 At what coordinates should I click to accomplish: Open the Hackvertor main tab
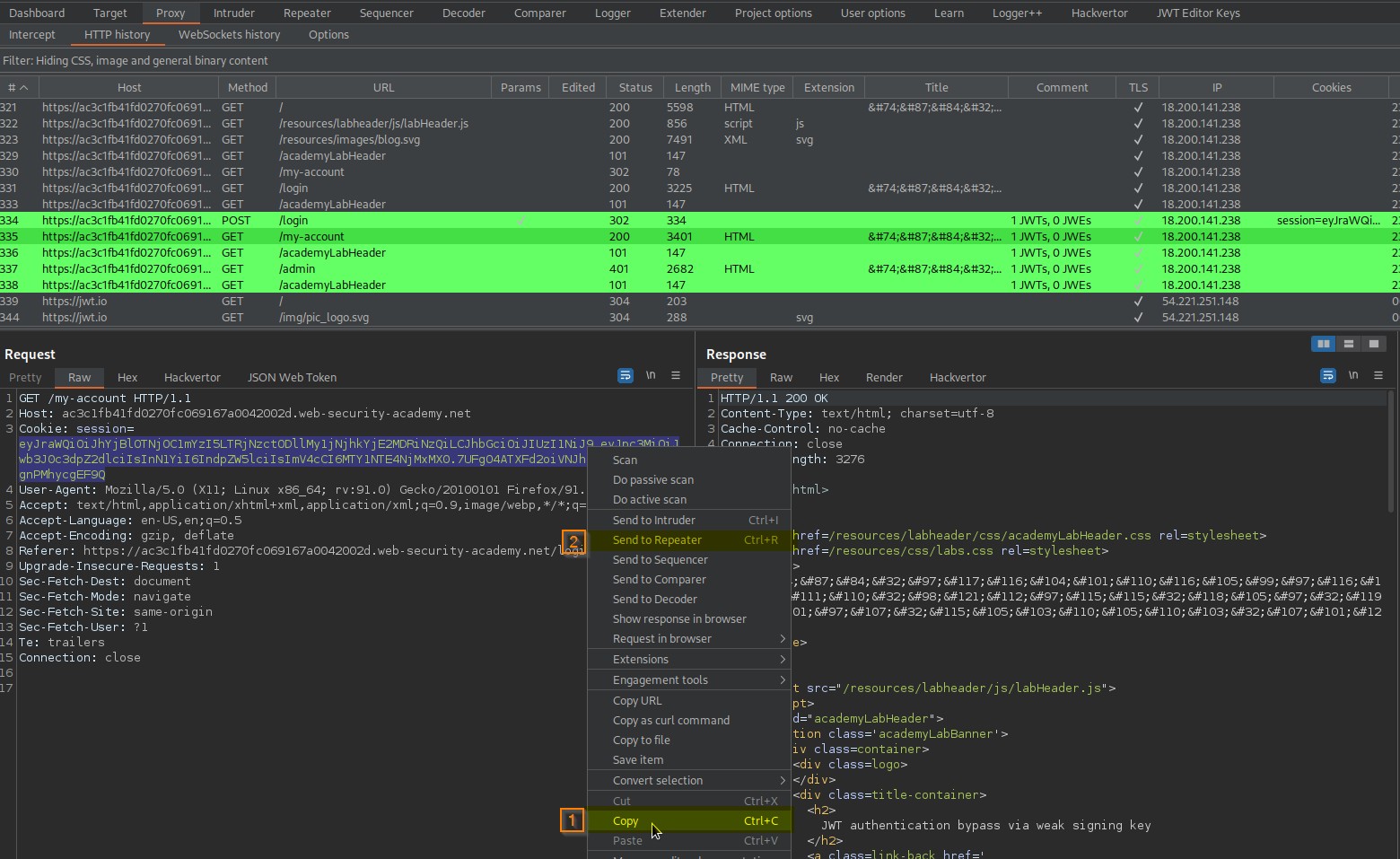pyautogui.click(x=1099, y=13)
